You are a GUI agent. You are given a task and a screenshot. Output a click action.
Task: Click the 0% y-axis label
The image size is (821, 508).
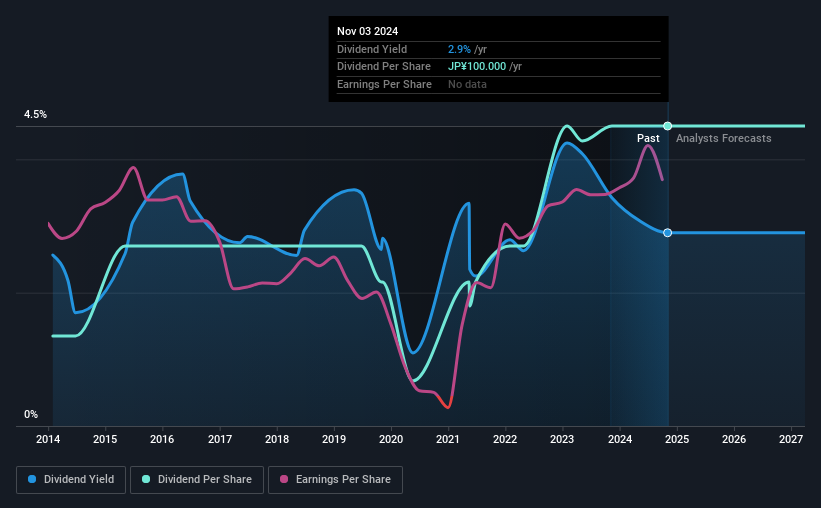[x=31, y=414]
